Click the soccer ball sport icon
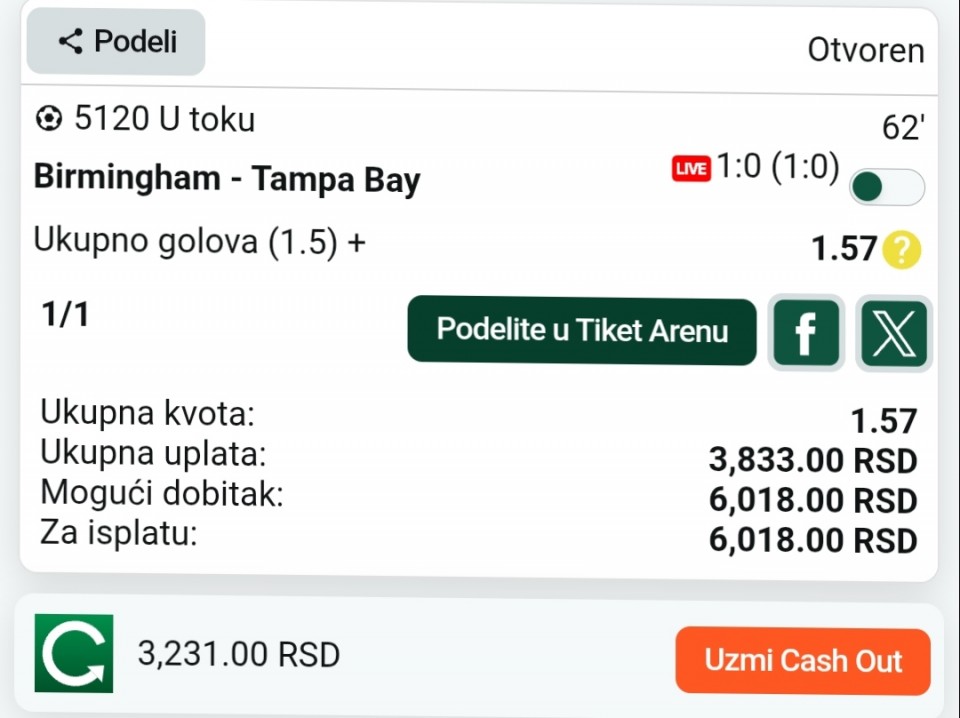960x718 pixels. (49, 118)
